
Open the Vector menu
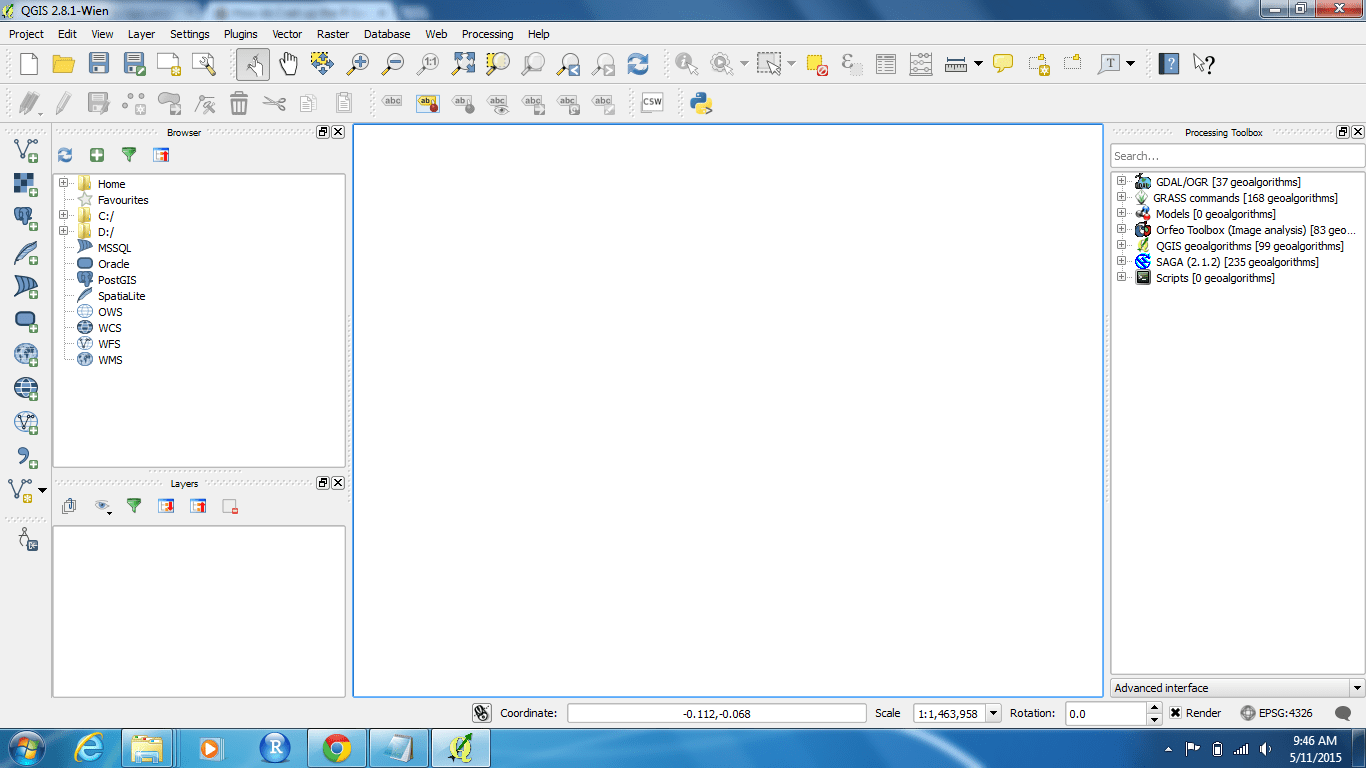(x=287, y=33)
